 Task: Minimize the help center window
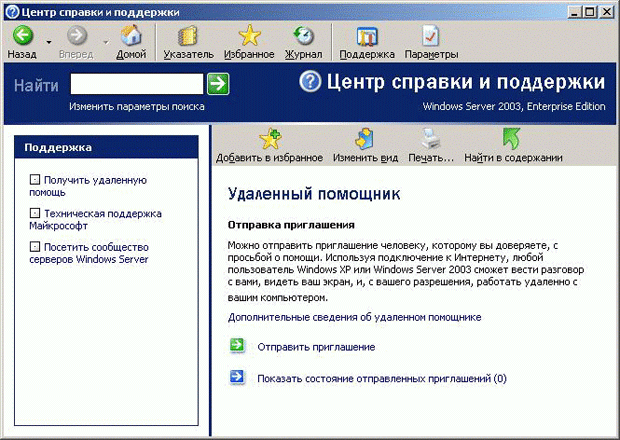[575, 12]
